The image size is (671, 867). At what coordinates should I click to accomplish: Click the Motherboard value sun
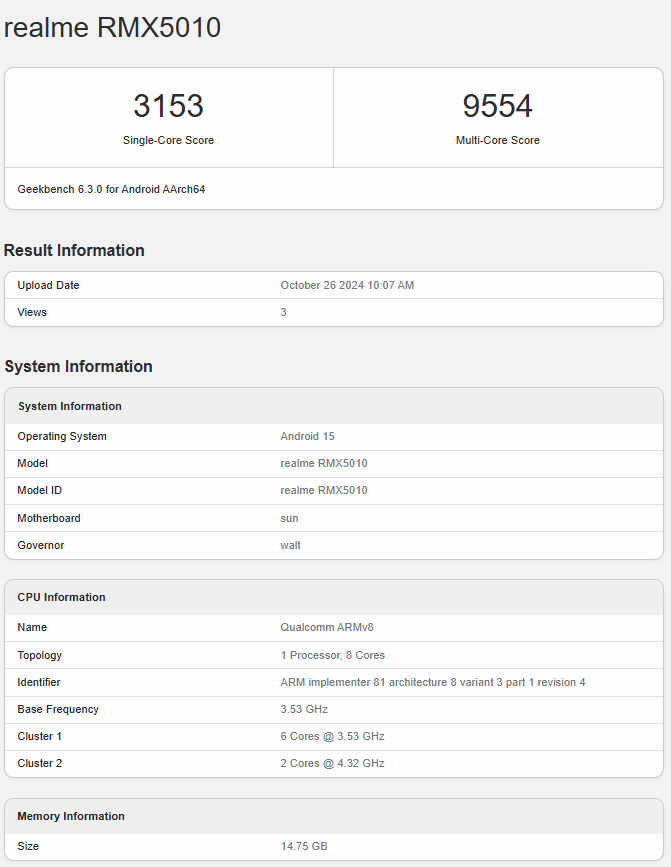tap(289, 518)
